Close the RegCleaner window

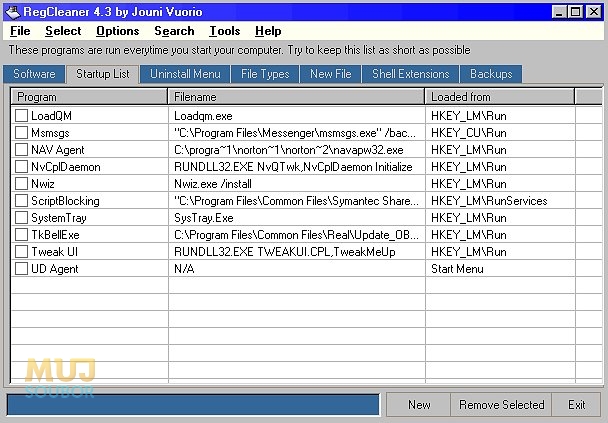click(x=594, y=12)
